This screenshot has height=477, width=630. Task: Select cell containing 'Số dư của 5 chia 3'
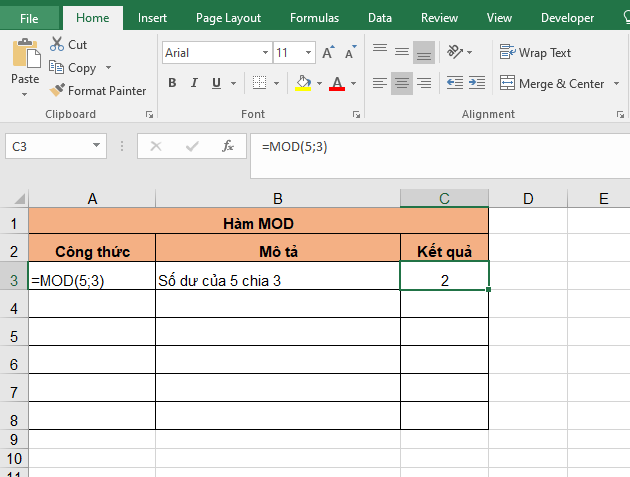(278, 276)
